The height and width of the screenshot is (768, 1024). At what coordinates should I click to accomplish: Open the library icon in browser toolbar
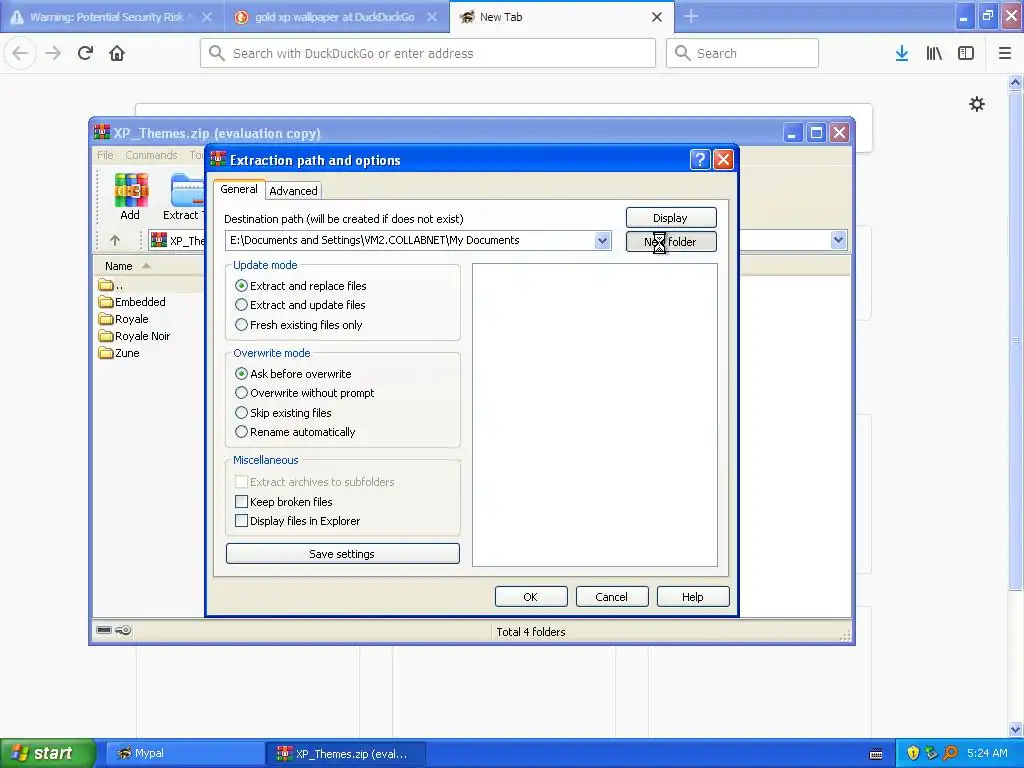pos(934,54)
